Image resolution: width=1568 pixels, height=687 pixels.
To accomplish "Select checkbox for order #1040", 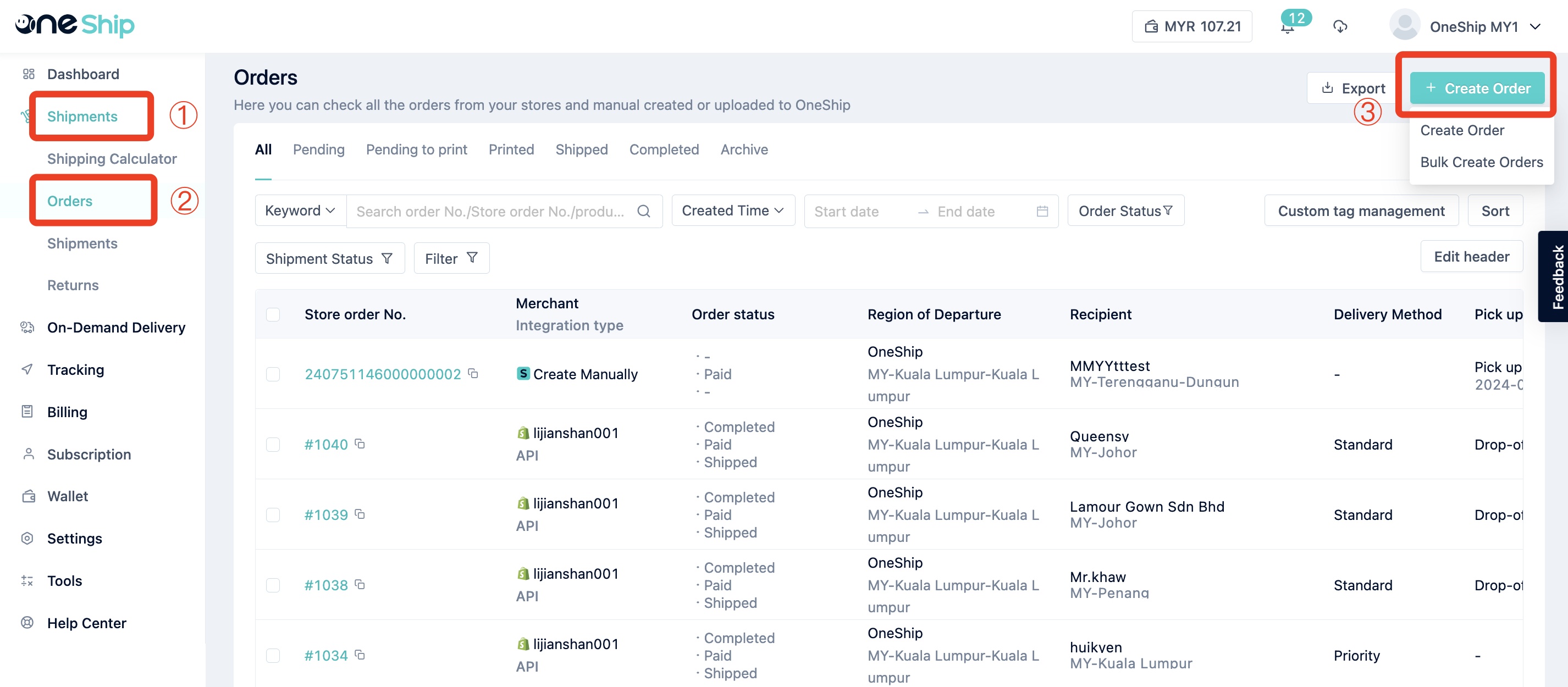I will tap(273, 445).
